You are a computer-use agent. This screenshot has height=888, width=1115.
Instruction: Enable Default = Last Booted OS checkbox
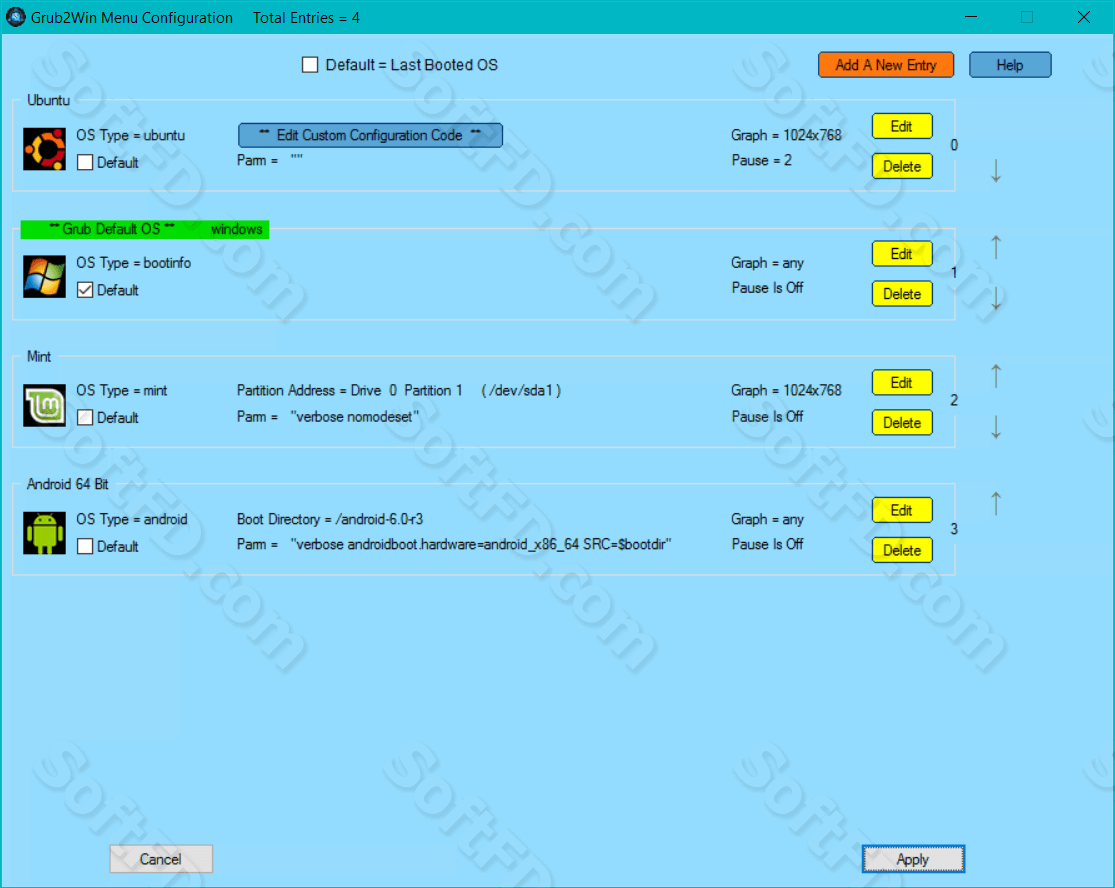(310, 65)
